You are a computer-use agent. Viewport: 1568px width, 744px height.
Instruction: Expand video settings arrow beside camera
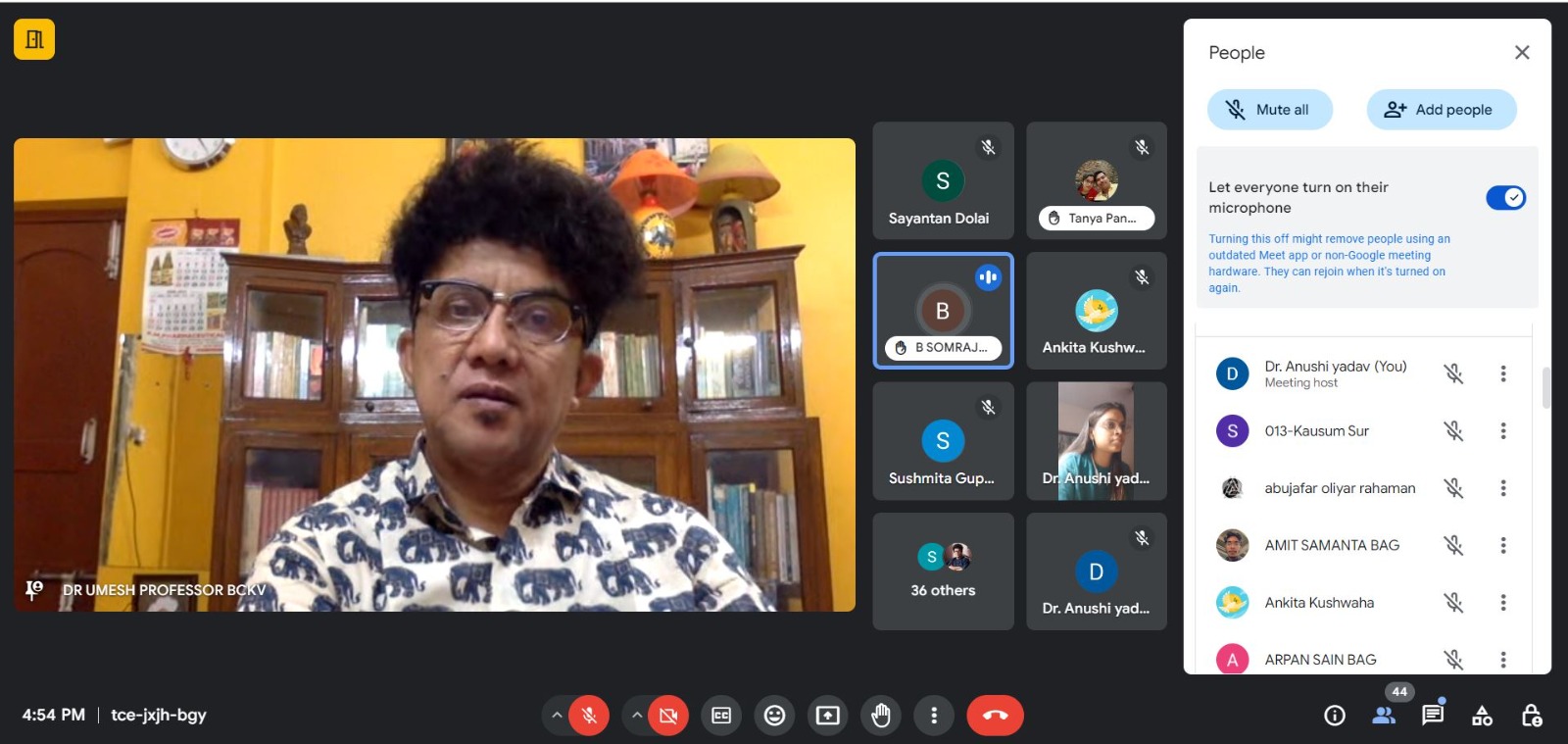coord(637,716)
